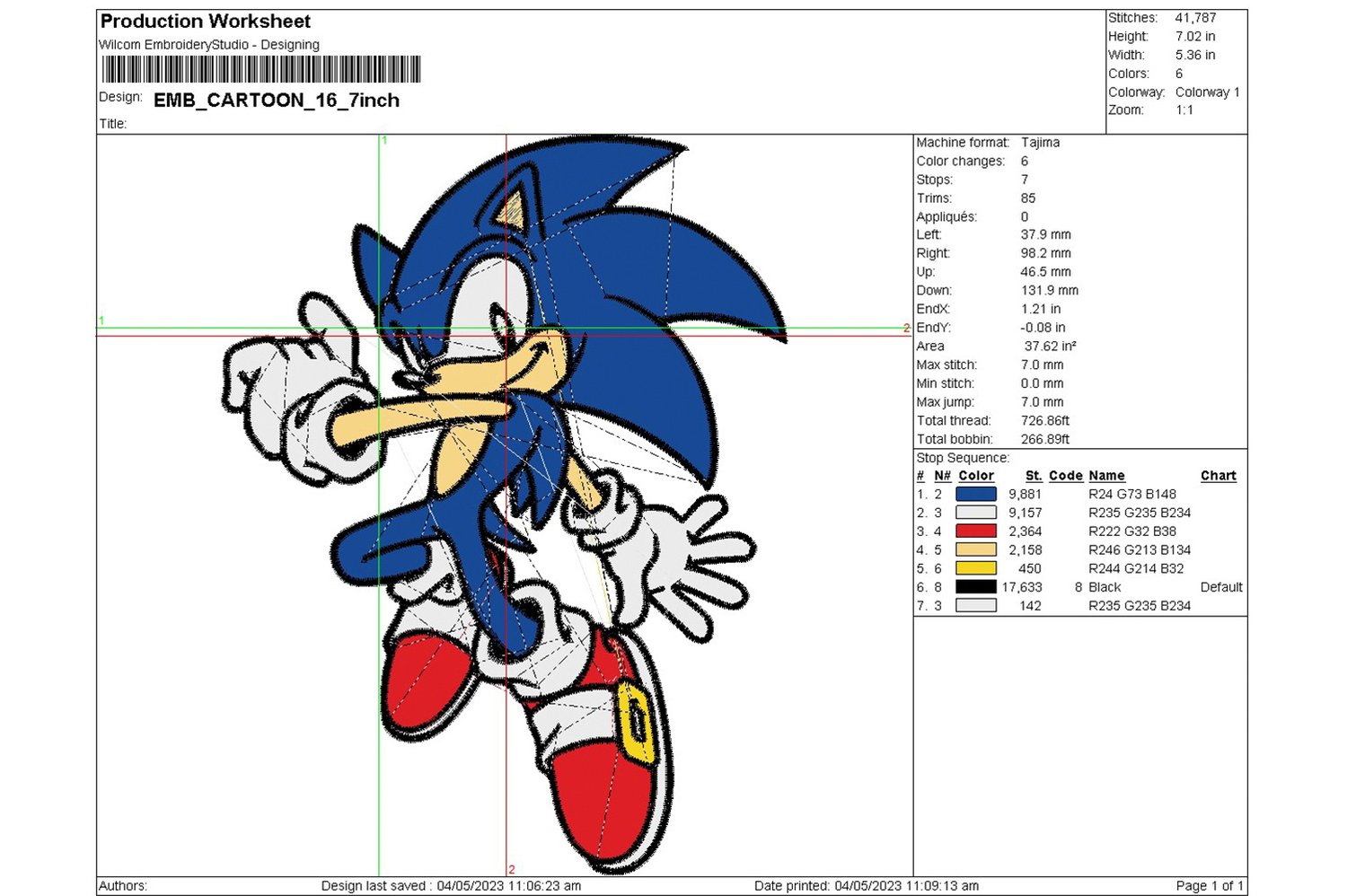This screenshot has height=896, width=1347.
Task: Select the "Date printed" timestamp
Action: coord(867,886)
